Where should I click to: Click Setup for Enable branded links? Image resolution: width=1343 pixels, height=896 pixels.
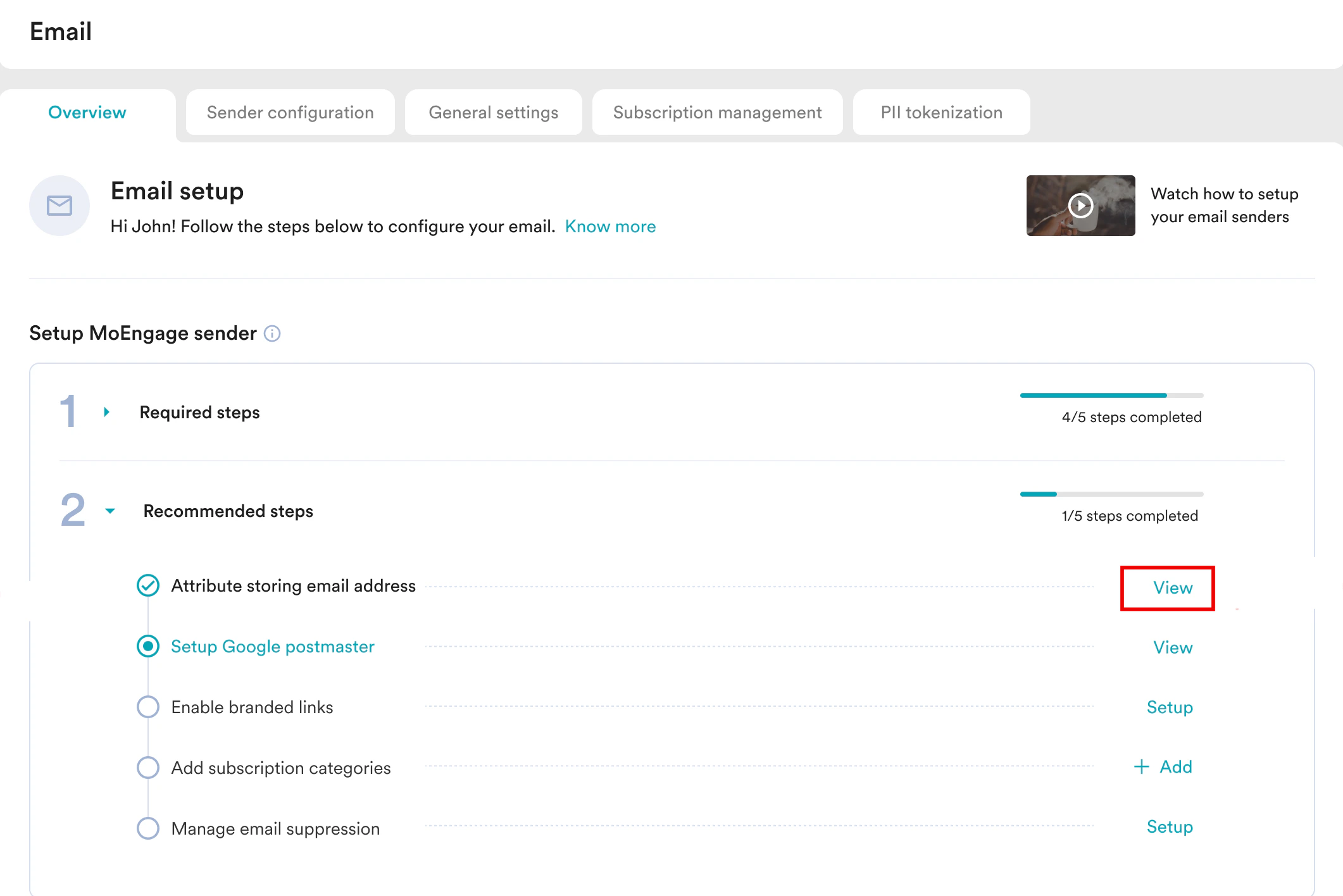tap(1169, 707)
